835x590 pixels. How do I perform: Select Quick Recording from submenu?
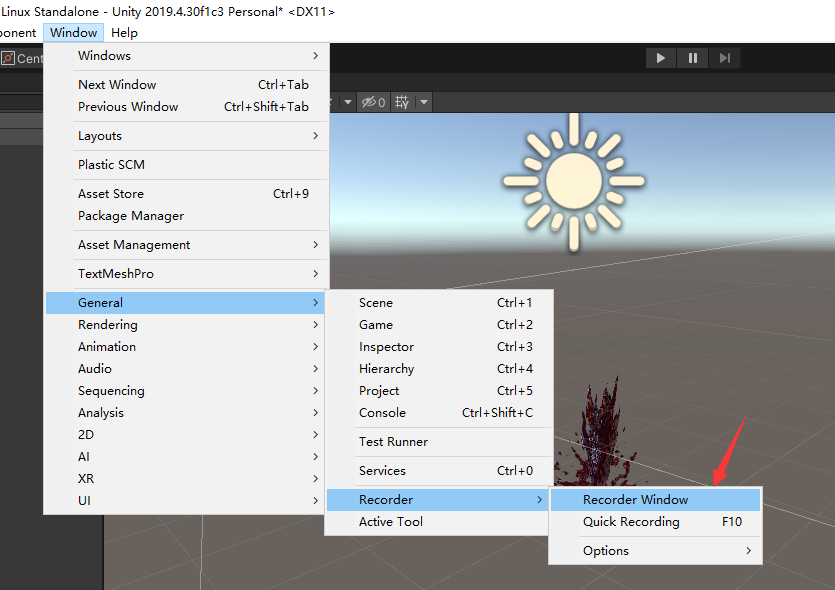pos(631,521)
